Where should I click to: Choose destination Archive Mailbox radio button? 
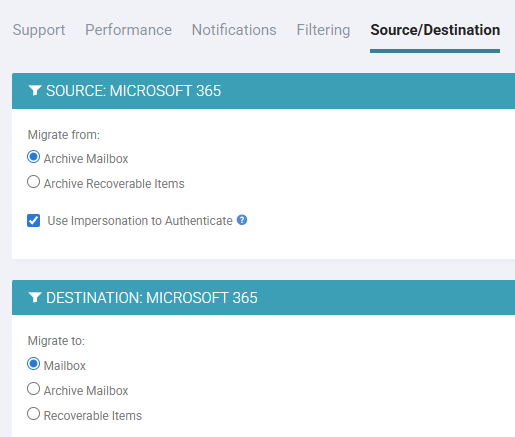tap(33, 389)
